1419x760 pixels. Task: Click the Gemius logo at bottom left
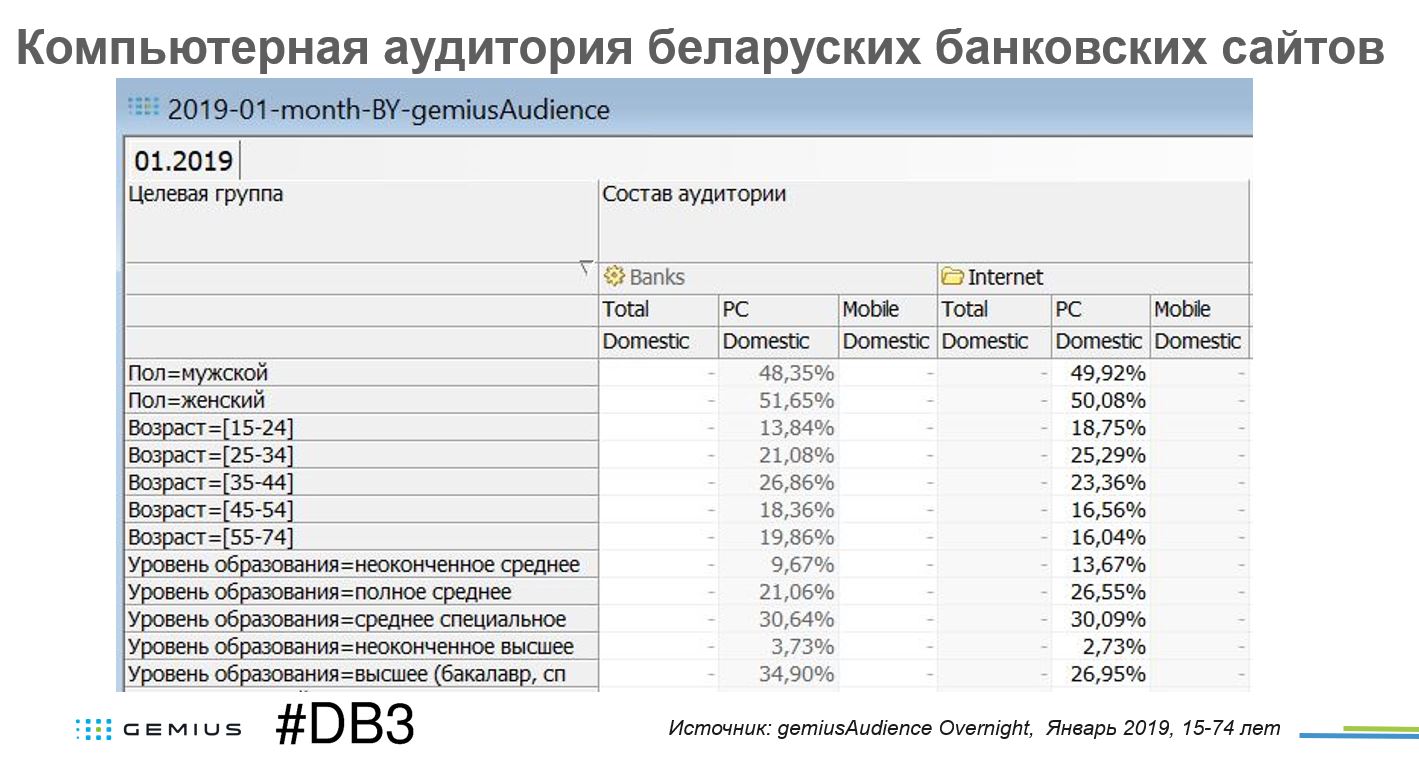click(158, 729)
